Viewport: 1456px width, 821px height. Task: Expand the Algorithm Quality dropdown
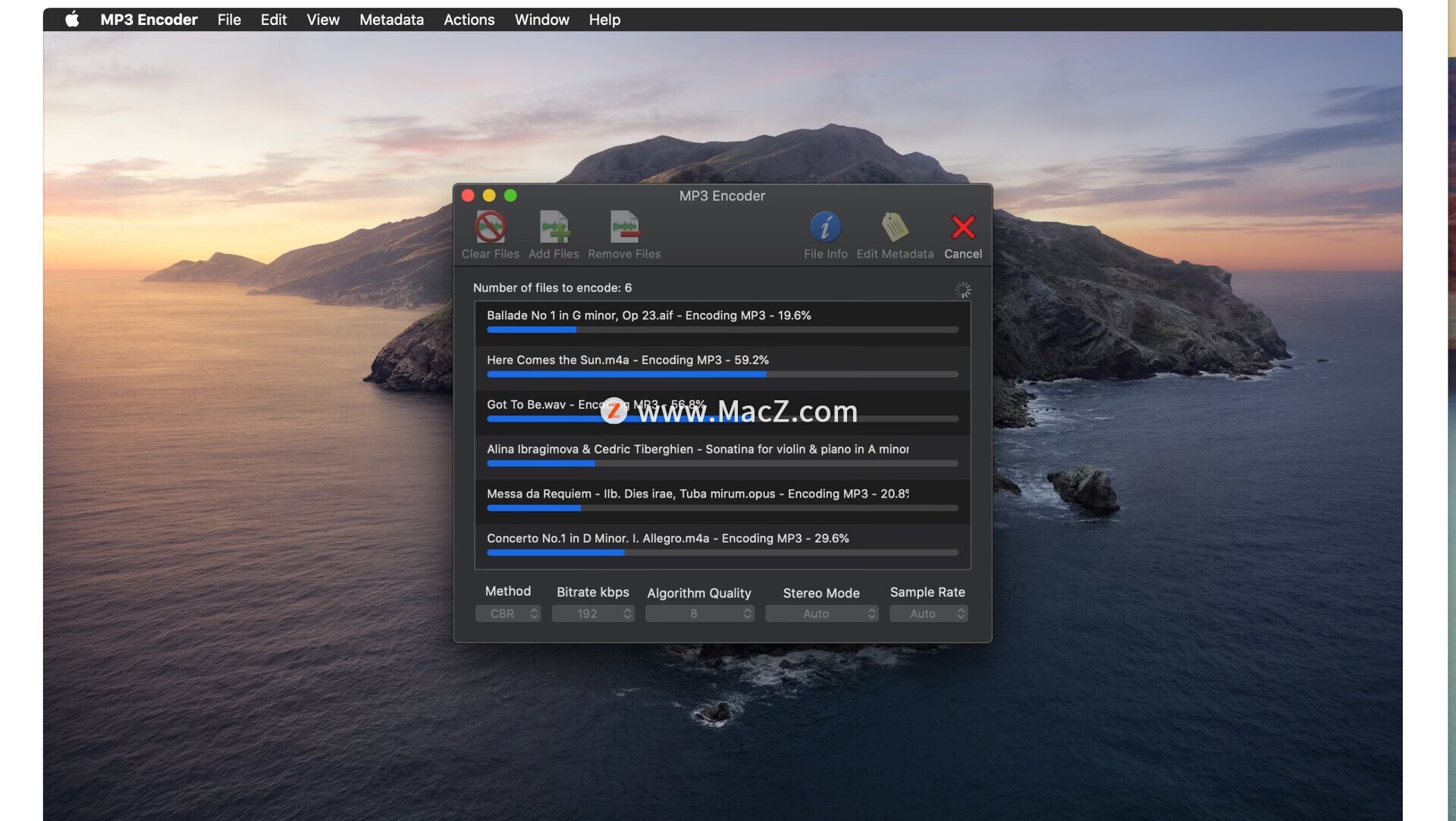coord(698,613)
